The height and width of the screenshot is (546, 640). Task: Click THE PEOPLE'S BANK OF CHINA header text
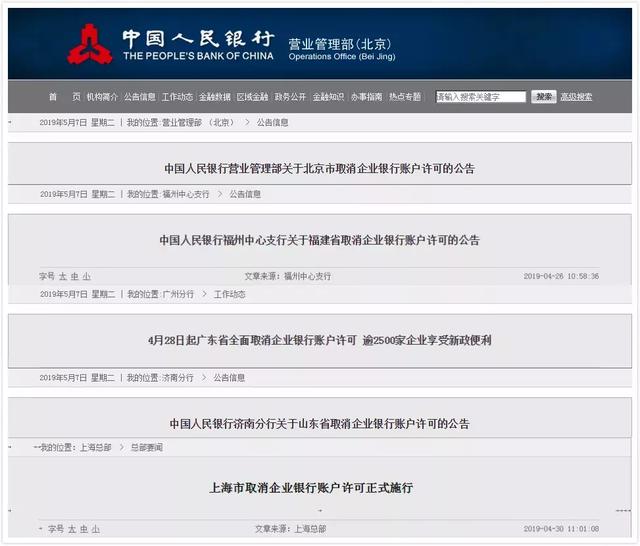[198, 56]
